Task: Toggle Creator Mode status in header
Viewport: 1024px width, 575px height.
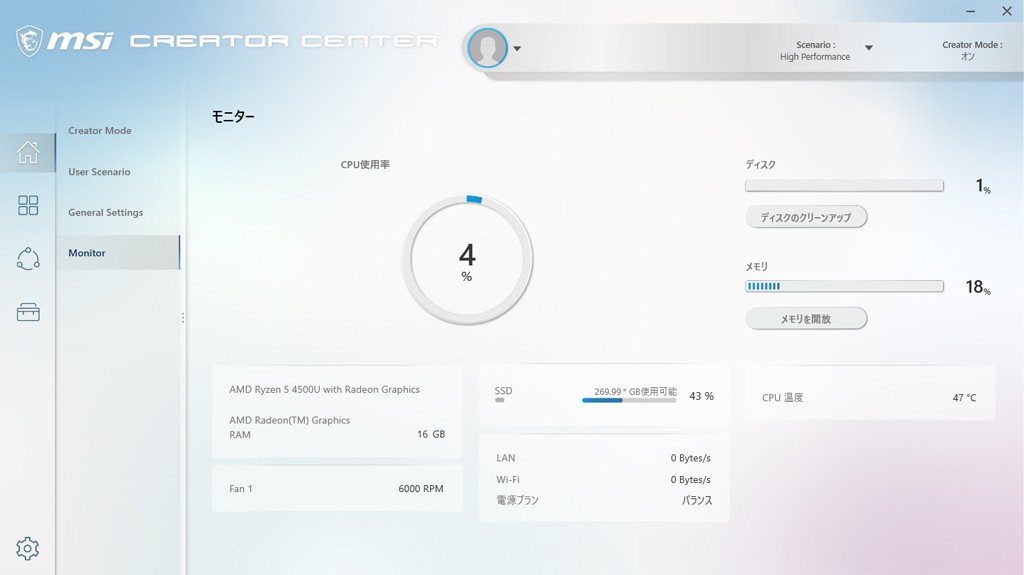Action: click(x=971, y=50)
